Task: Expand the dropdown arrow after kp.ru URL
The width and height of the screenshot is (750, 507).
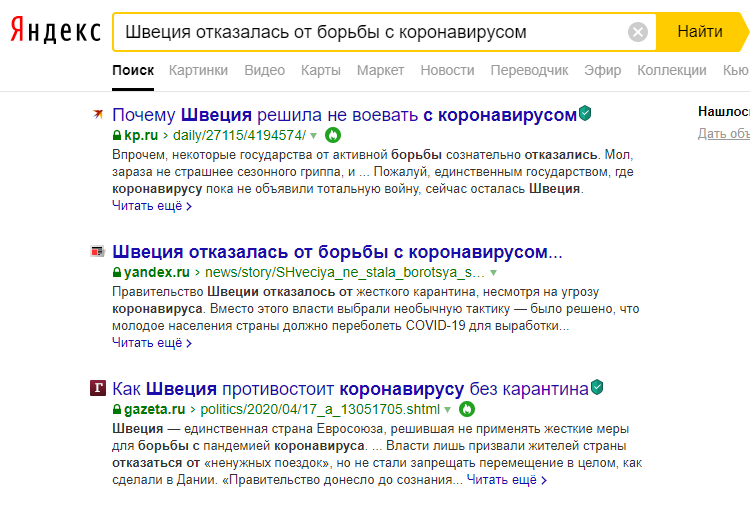Action: (x=314, y=136)
